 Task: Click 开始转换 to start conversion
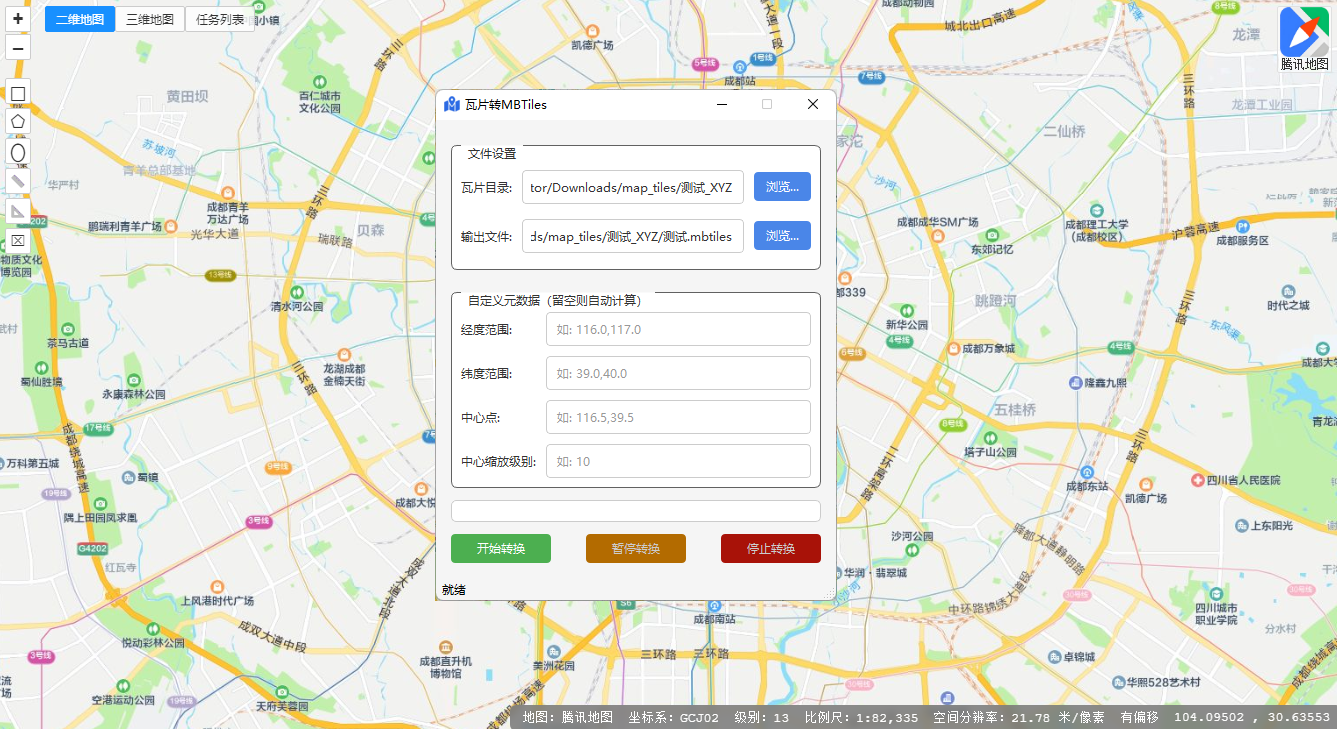point(501,549)
